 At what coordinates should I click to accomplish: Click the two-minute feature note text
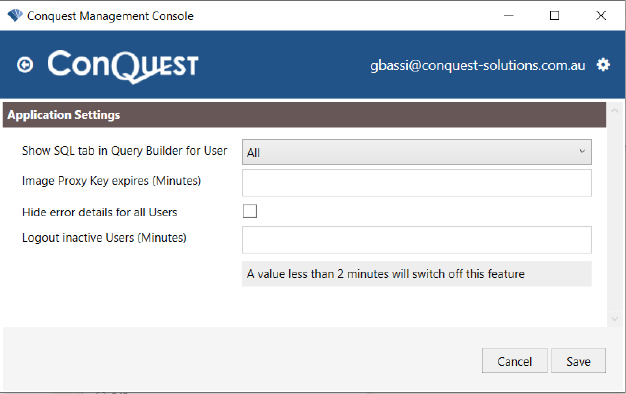point(386,274)
